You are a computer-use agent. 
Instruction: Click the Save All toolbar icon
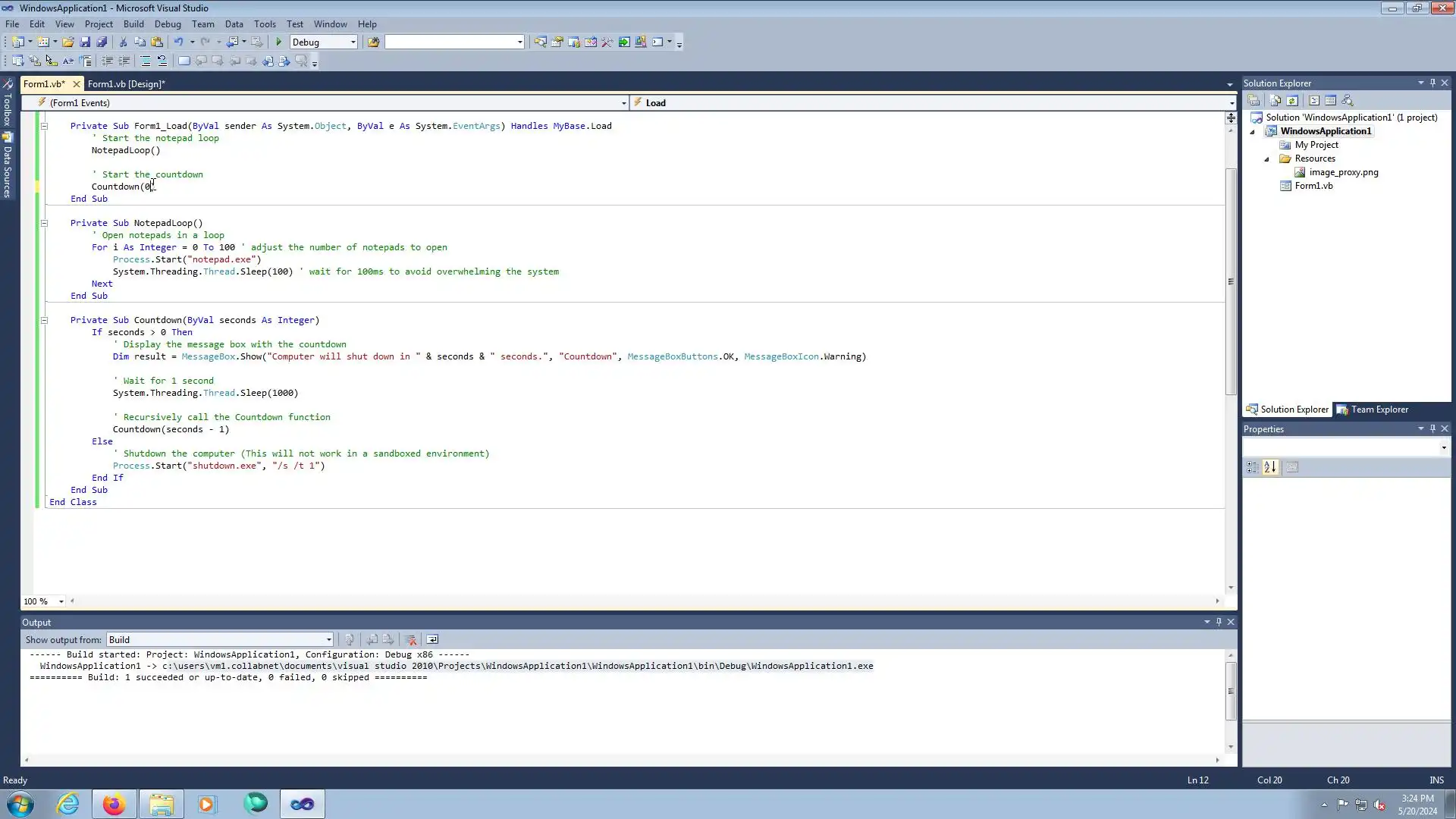click(x=102, y=42)
